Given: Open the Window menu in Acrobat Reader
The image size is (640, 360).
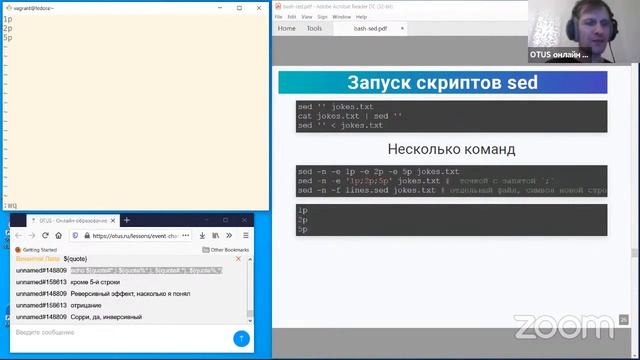Looking at the screenshot, I should pos(342,17).
